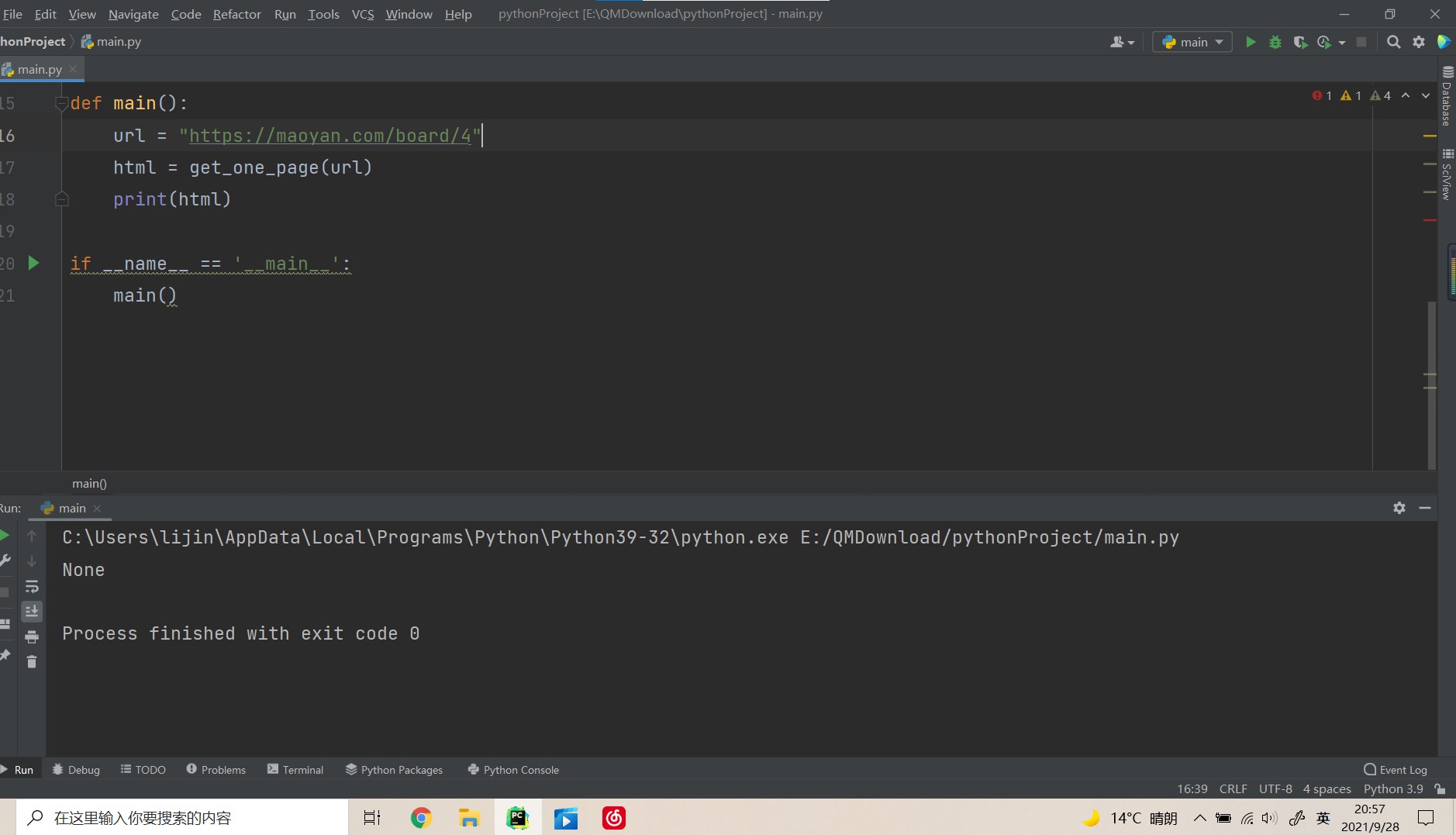Screen dimensions: 1456x835
Task: Go to previous highlighted problem arrow
Action: coord(1406,95)
